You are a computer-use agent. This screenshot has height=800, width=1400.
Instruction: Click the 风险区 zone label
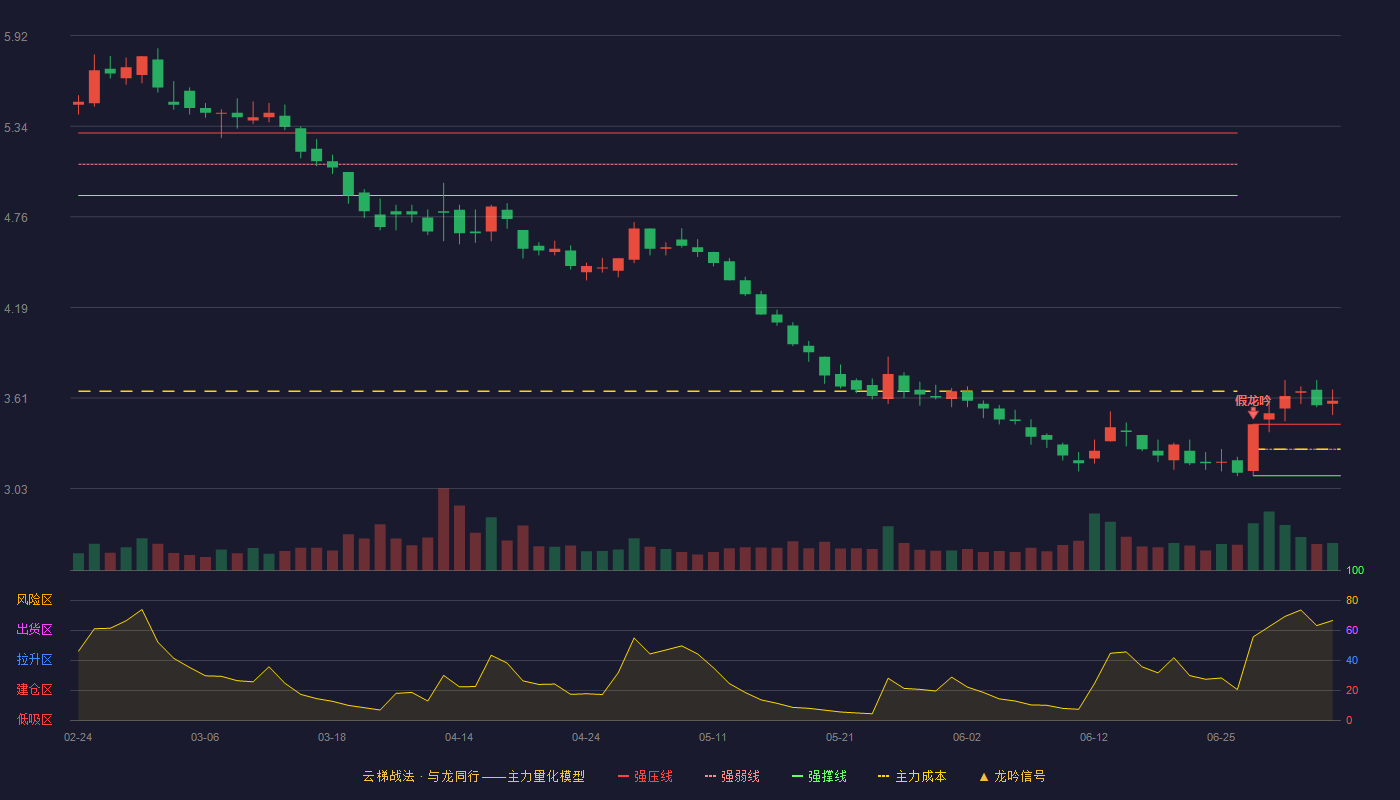(x=34, y=600)
